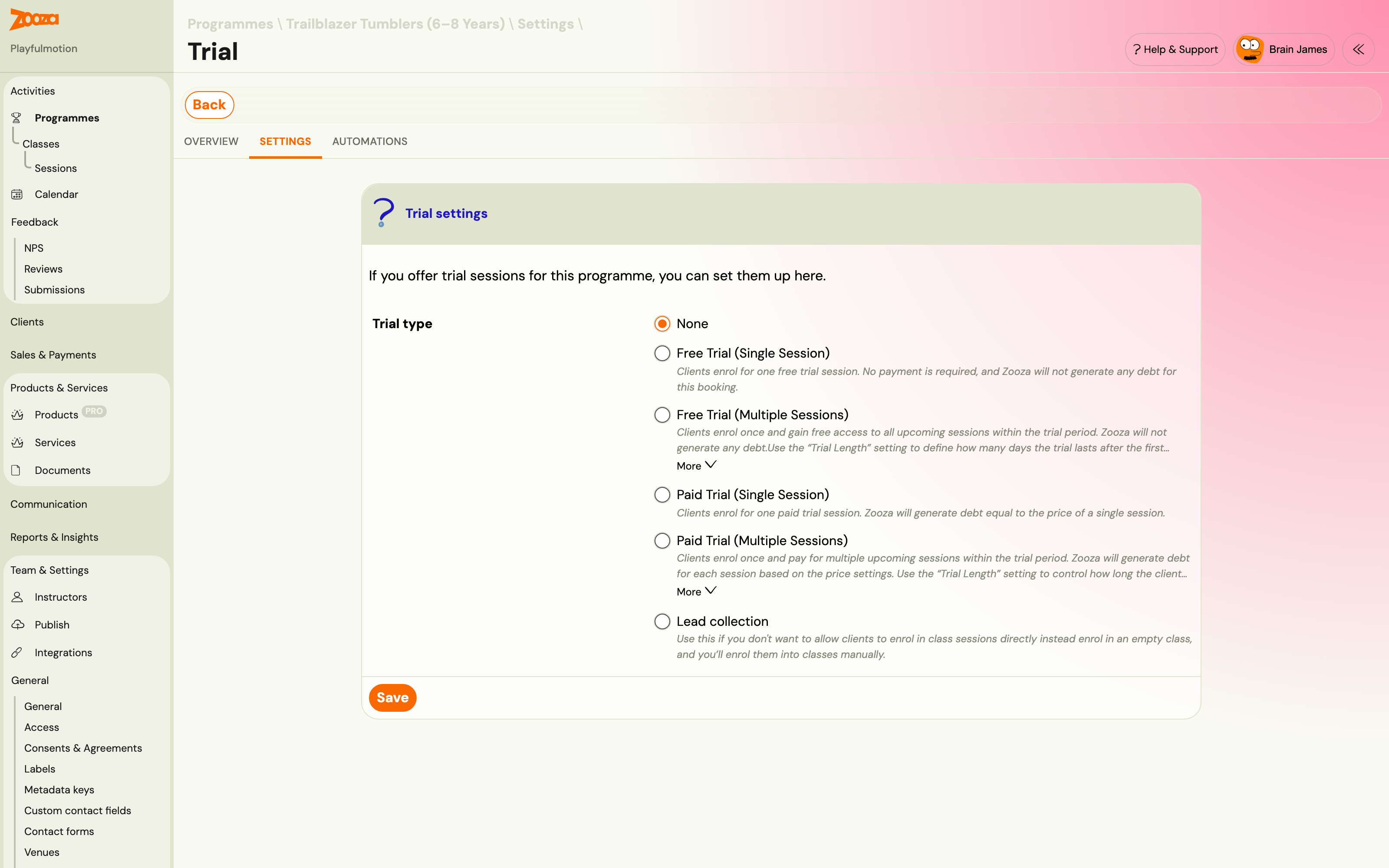Open Sessions in sidebar
The width and height of the screenshot is (1389, 868).
56,168
